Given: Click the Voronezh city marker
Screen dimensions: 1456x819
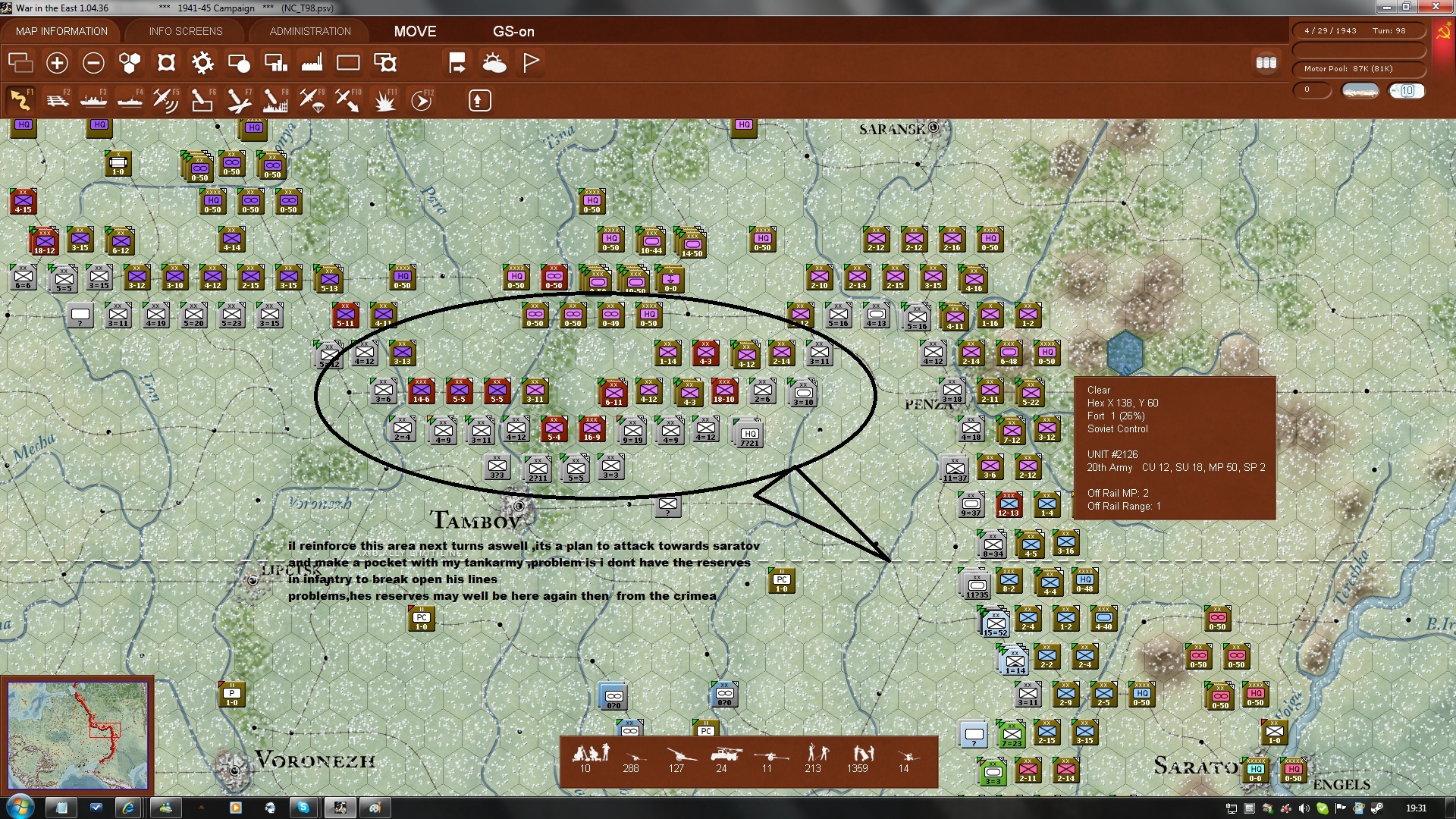Looking at the screenshot, I should [x=234, y=770].
